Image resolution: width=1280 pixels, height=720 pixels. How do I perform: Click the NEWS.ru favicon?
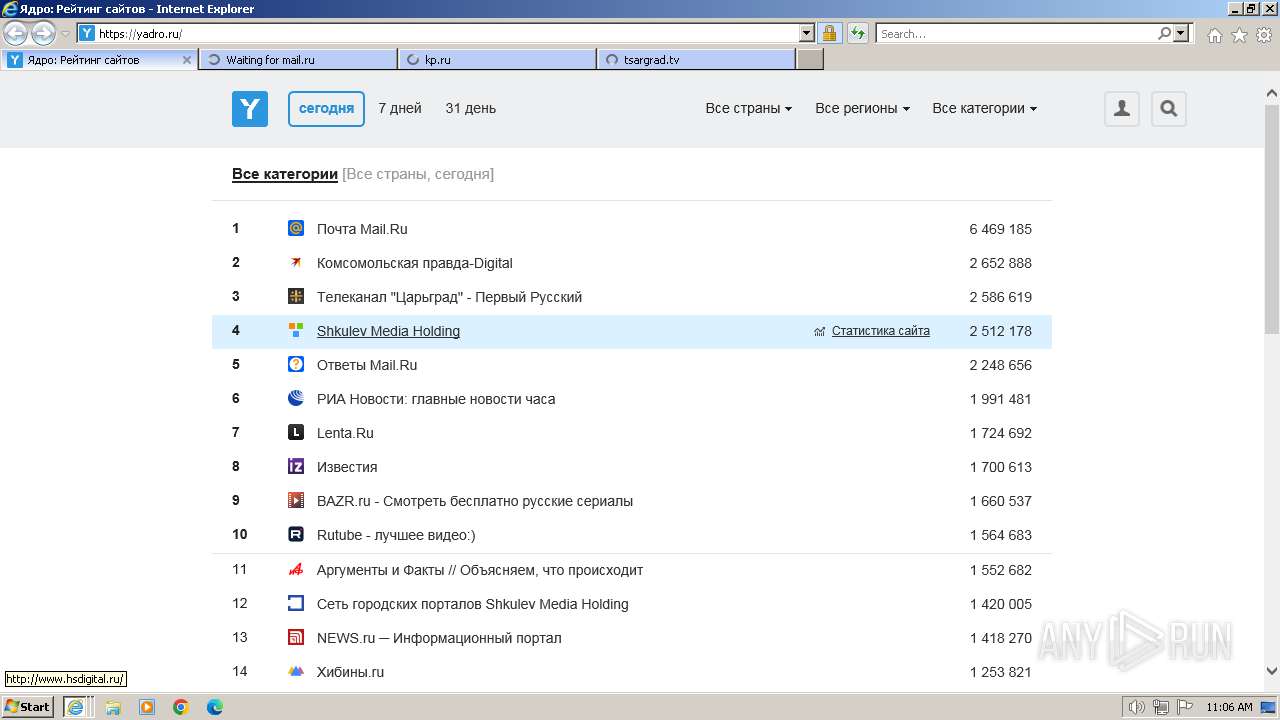click(x=296, y=637)
